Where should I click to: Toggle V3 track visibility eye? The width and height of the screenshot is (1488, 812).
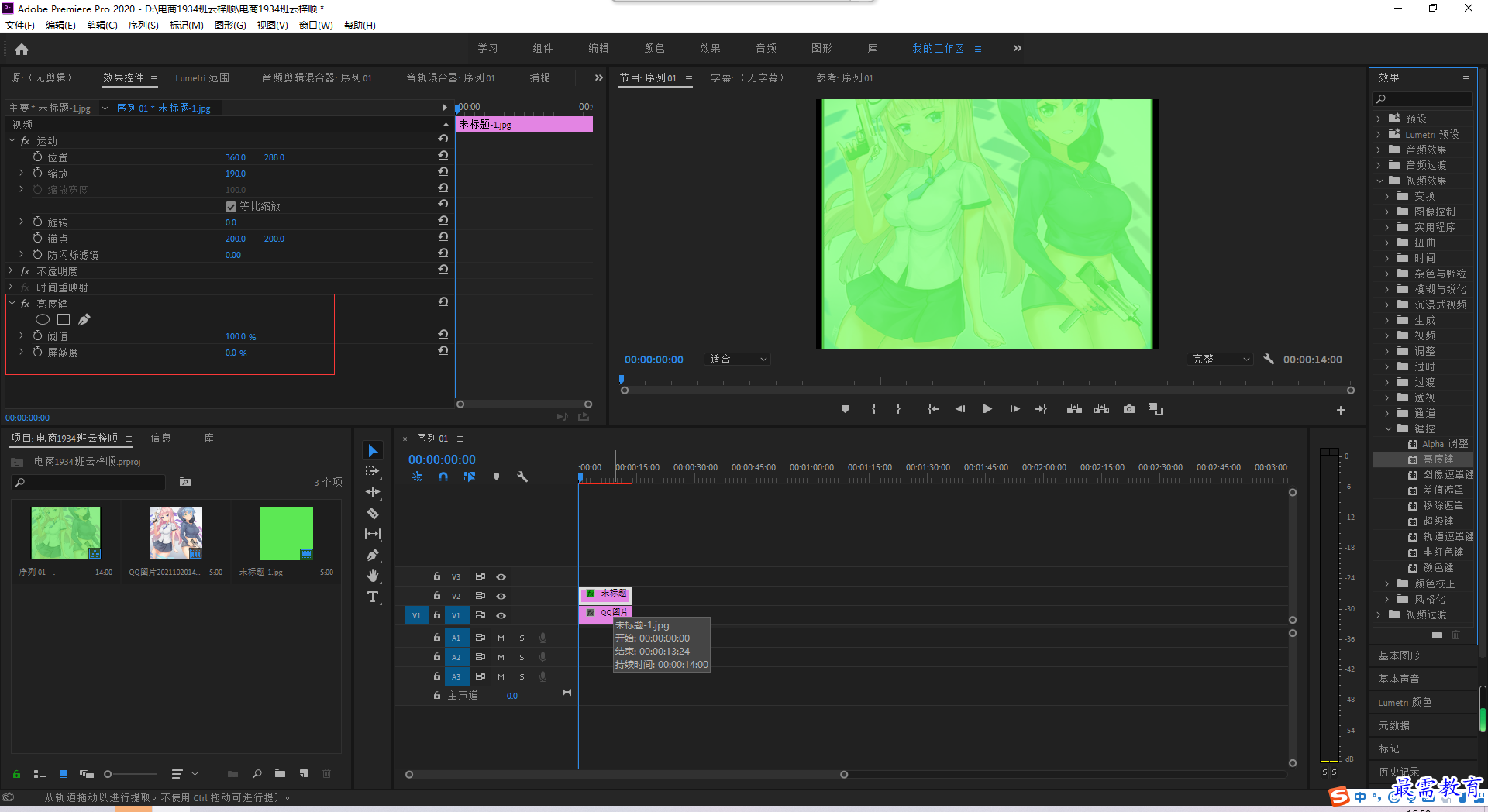pyautogui.click(x=501, y=576)
